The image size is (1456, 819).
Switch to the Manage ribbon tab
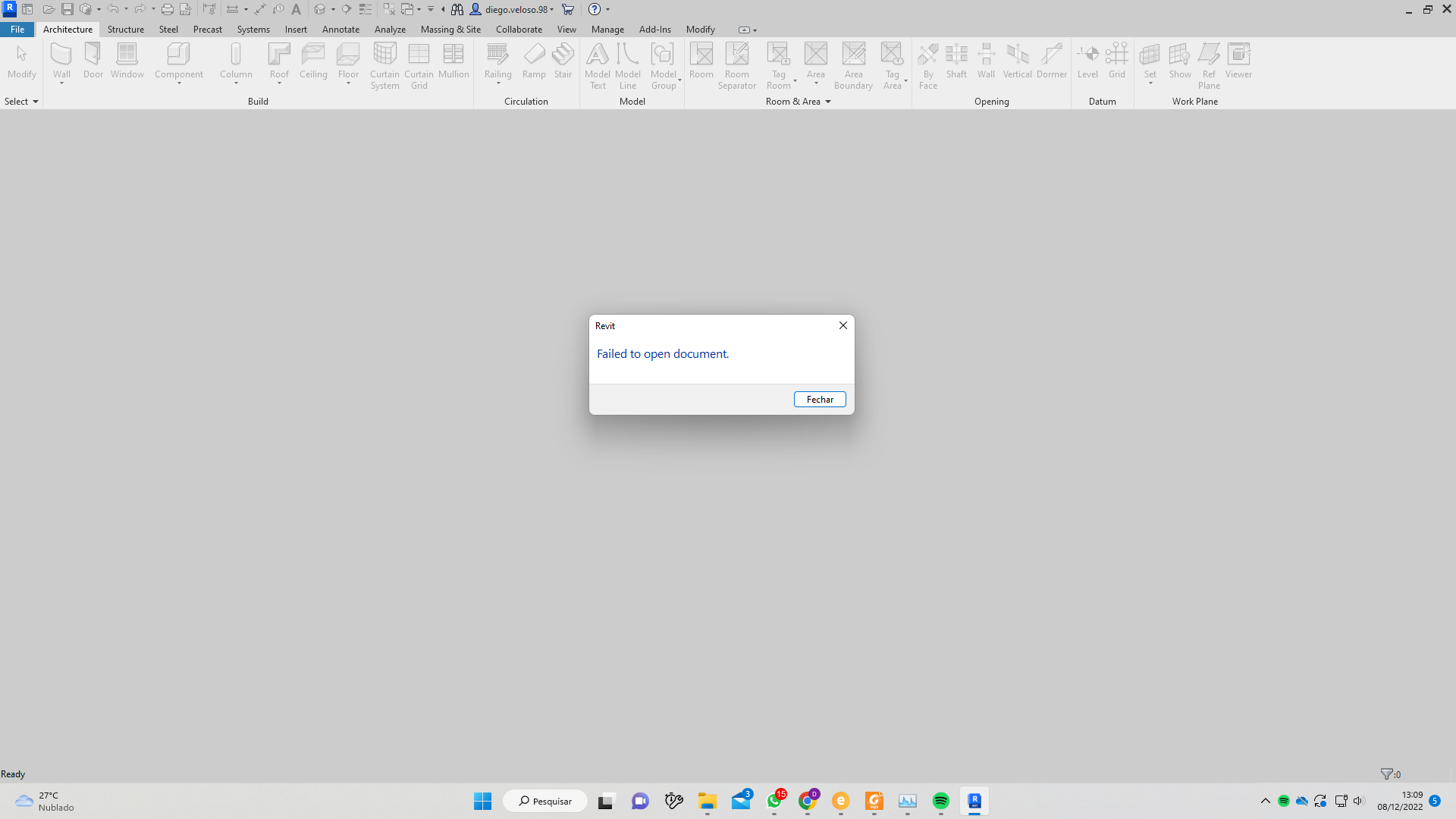coord(607,30)
